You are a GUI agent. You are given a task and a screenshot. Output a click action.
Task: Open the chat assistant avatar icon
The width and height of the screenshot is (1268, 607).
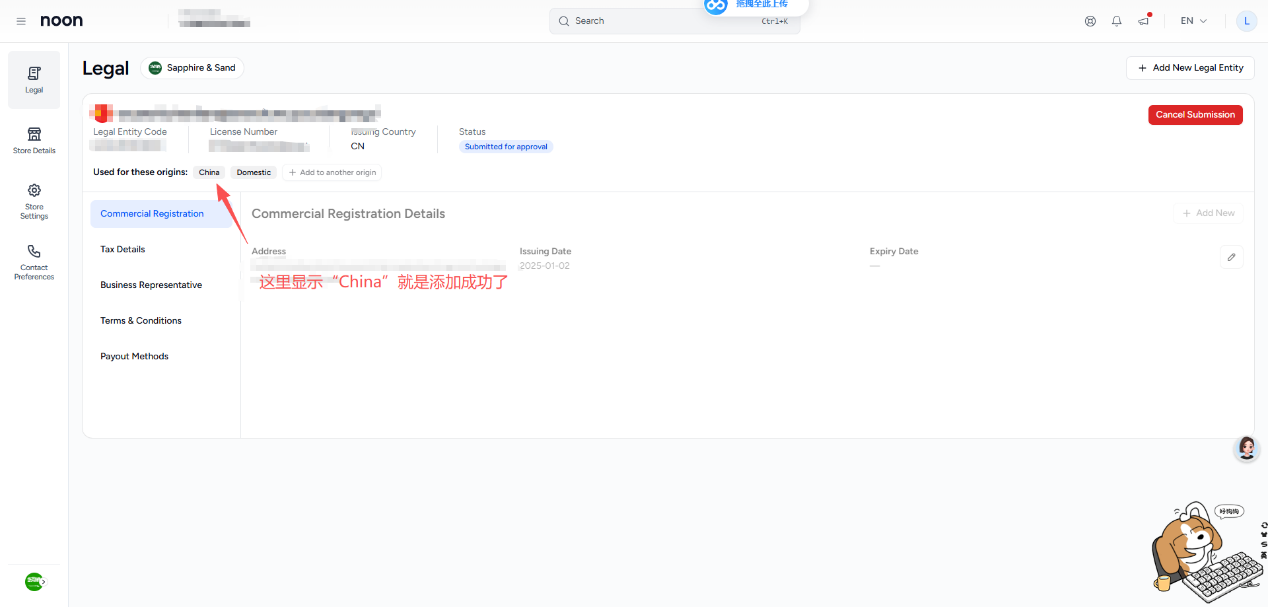pyautogui.click(x=1247, y=448)
